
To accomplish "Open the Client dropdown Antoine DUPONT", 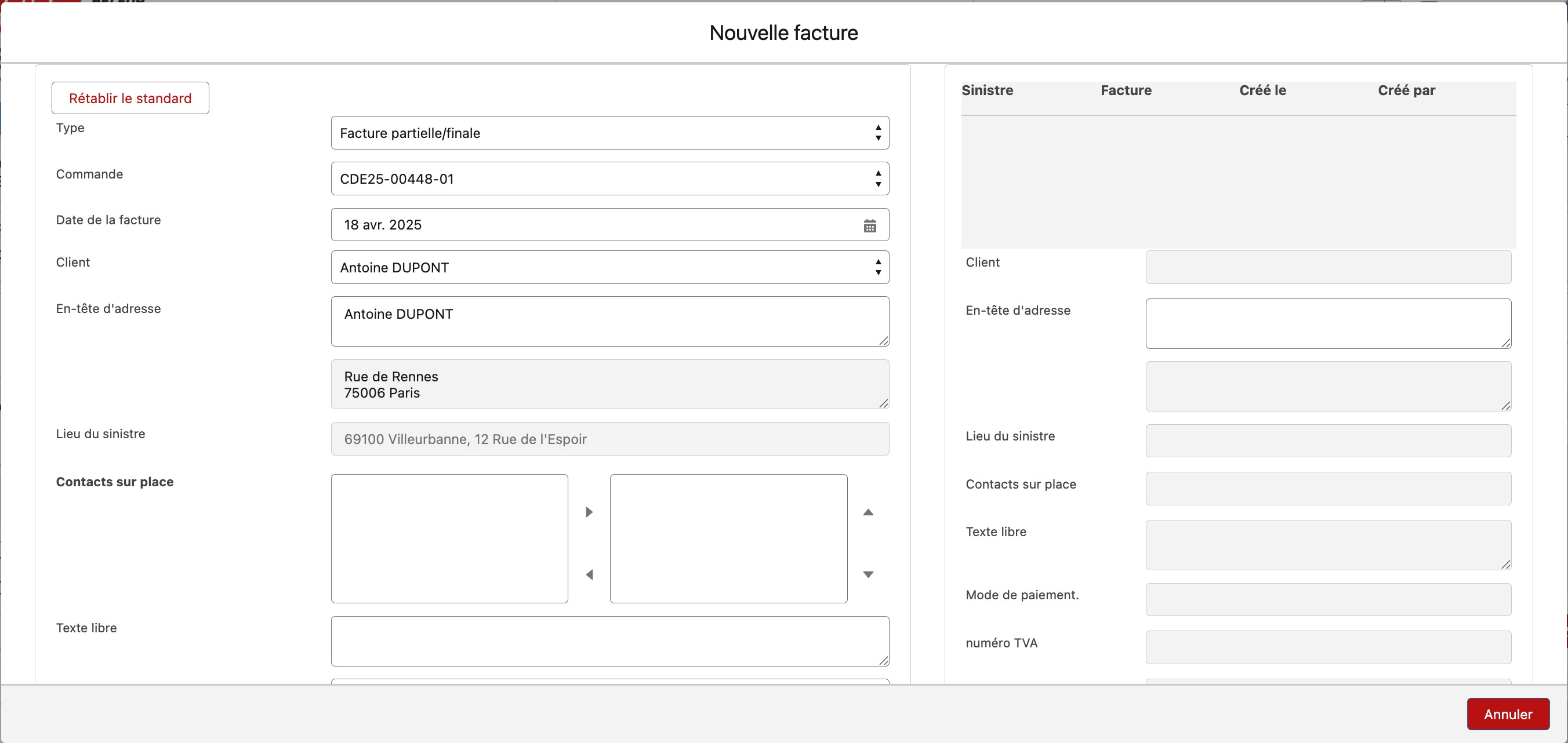I will [x=610, y=267].
